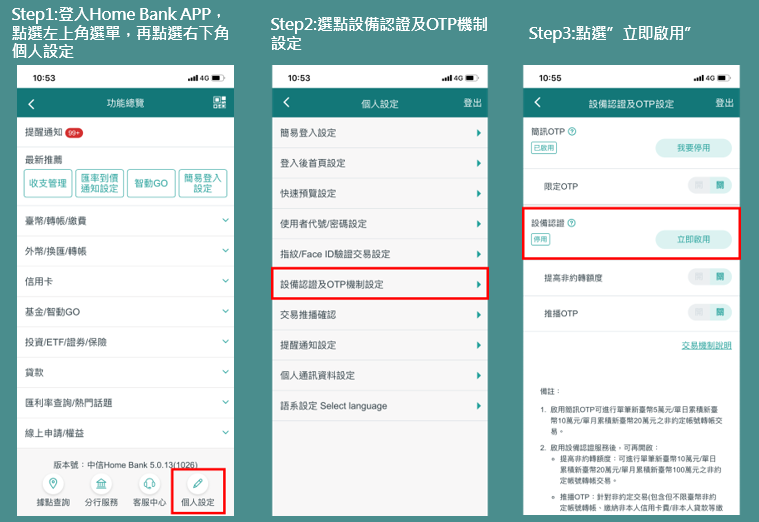Go back from 個人設定 screen

click(x=287, y=102)
